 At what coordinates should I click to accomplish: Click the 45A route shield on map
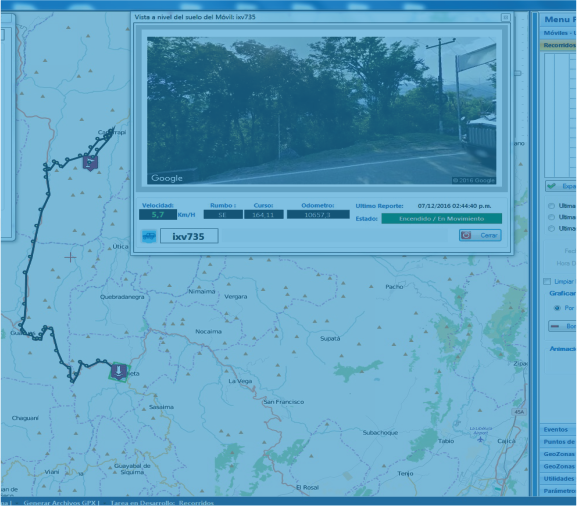click(x=519, y=412)
